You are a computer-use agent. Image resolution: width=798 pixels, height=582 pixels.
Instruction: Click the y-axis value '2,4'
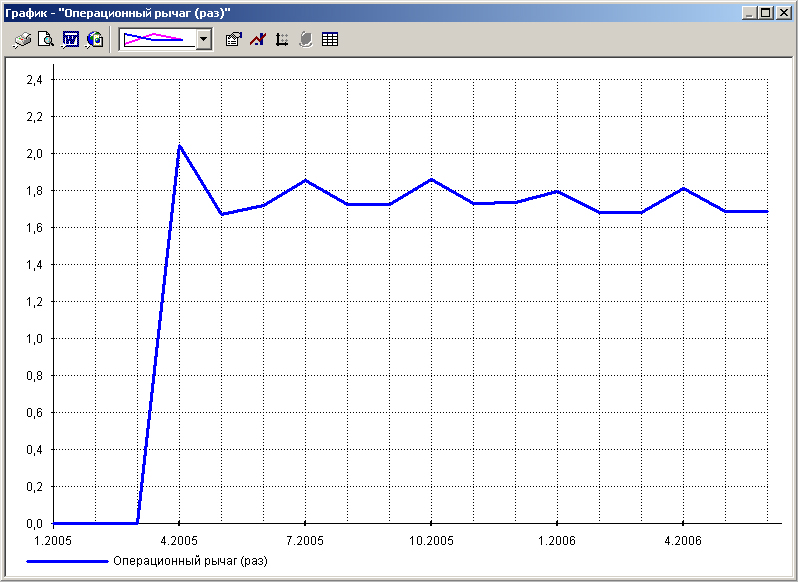pyautogui.click(x=34, y=79)
